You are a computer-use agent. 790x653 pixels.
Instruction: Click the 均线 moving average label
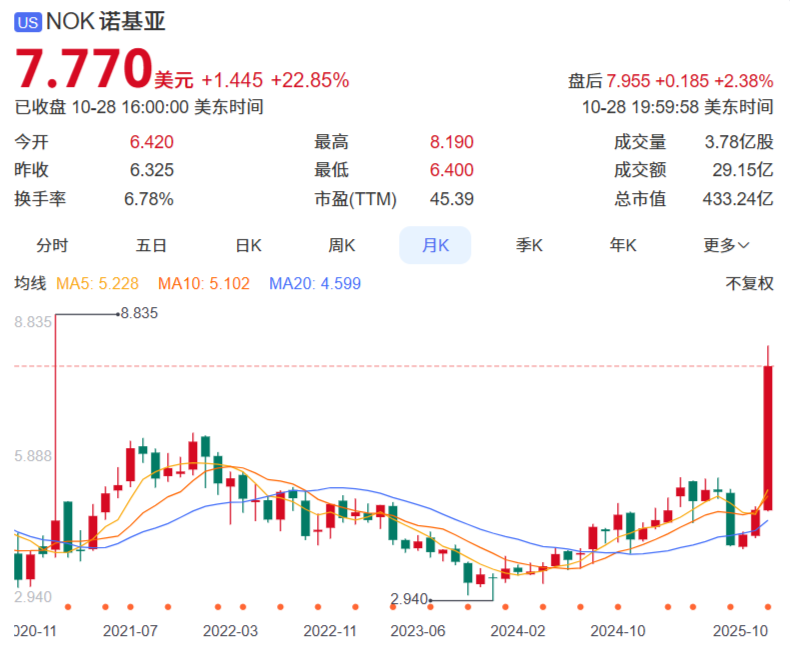tap(30, 283)
